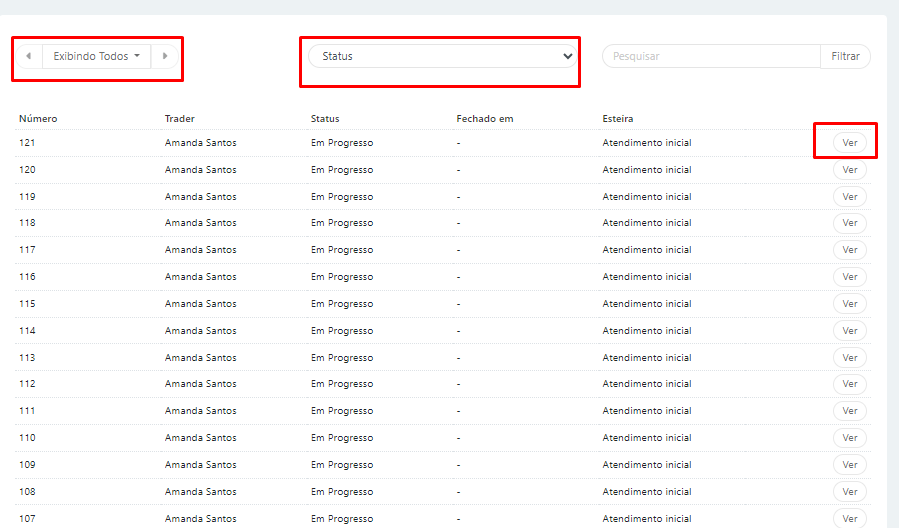This screenshot has height=528, width=899.
Task: Click the Fechado em column header
Action: click(x=485, y=119)
